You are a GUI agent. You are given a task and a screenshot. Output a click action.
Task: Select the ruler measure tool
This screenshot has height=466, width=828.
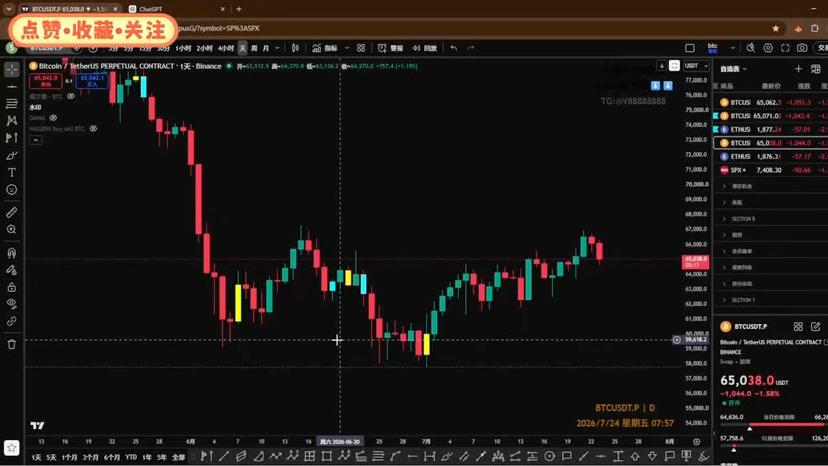[12, 212]
